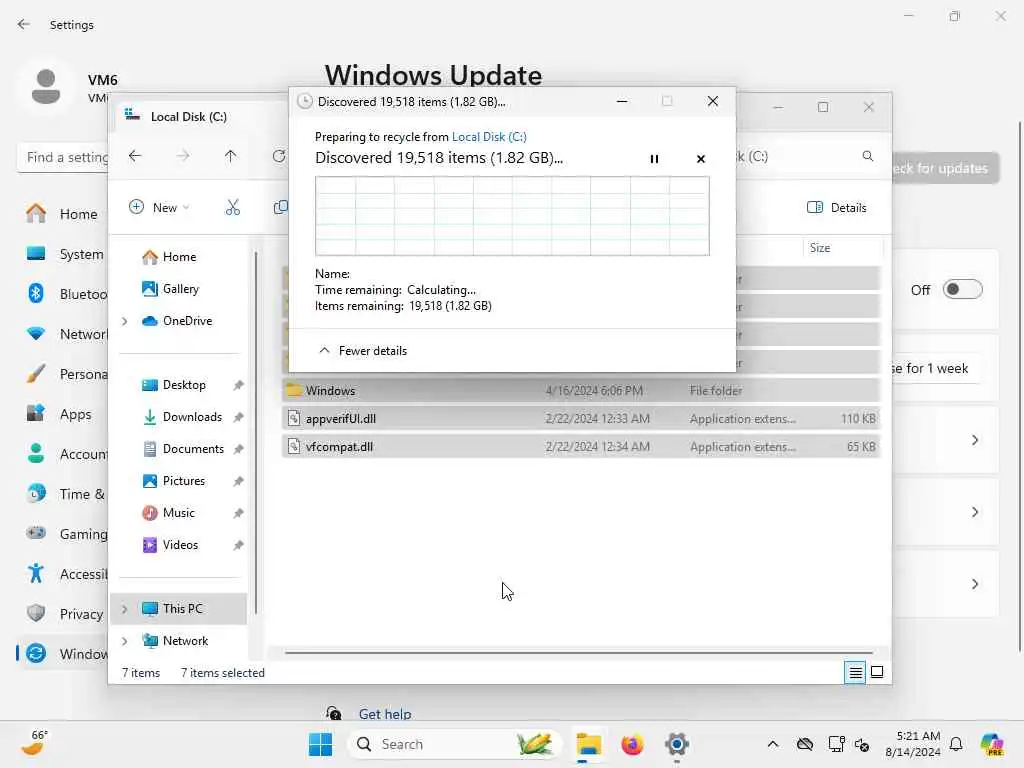Viewport: 1024px width, 768px height.
Task: Select Home in Explorer navigation pane
Action: click(x=169, y=257)
